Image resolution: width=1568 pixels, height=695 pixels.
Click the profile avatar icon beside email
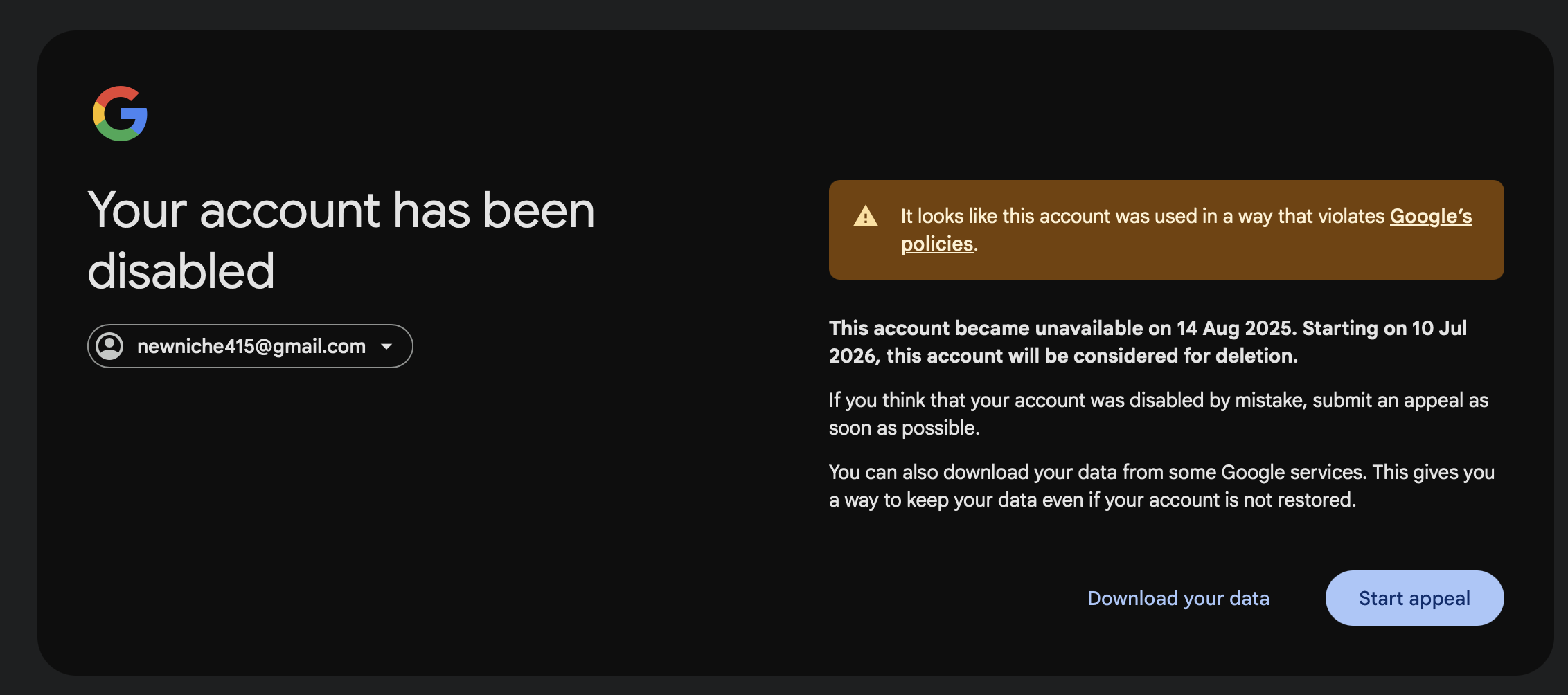[x=109, y=346]
